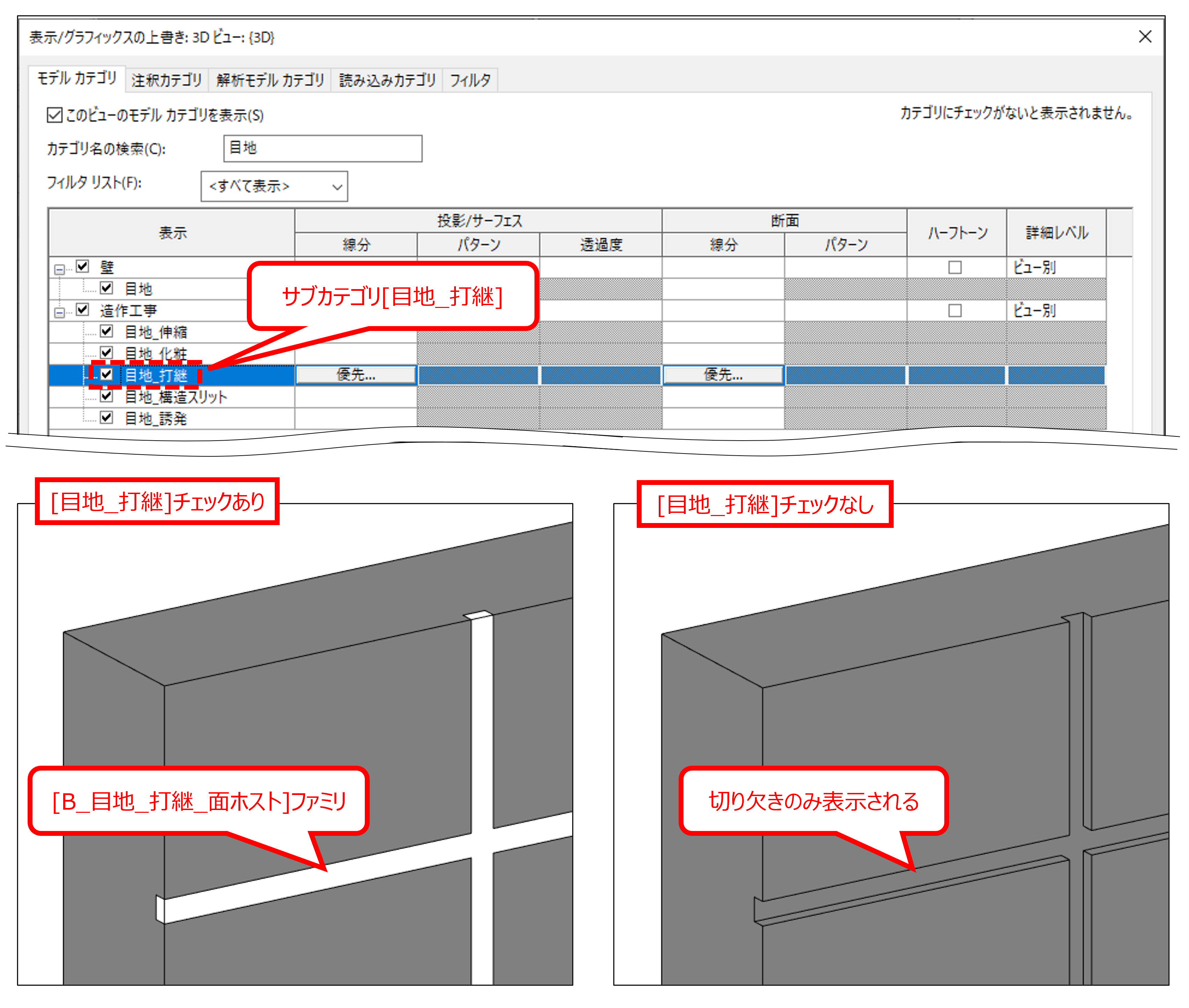Click cut line 優先... override button
Screen dimensions: 1189x1008
pos(723,375)
